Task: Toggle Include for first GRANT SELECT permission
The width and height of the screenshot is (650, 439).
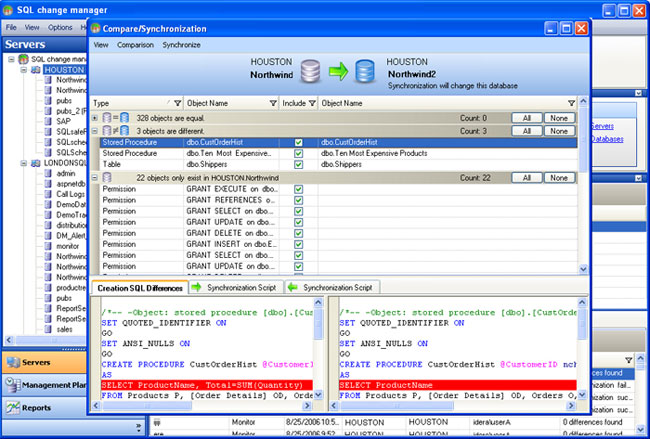Action: coord(298,211)
